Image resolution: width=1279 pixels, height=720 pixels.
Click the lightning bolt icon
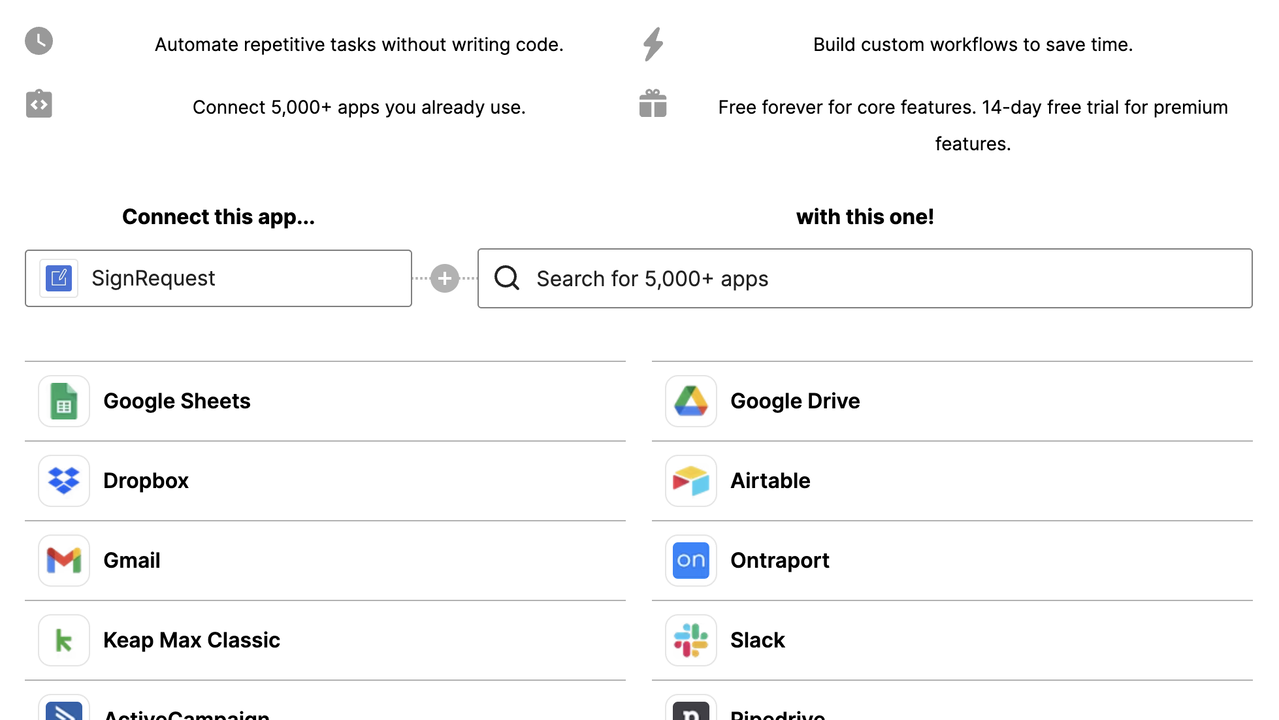point(652,43)
